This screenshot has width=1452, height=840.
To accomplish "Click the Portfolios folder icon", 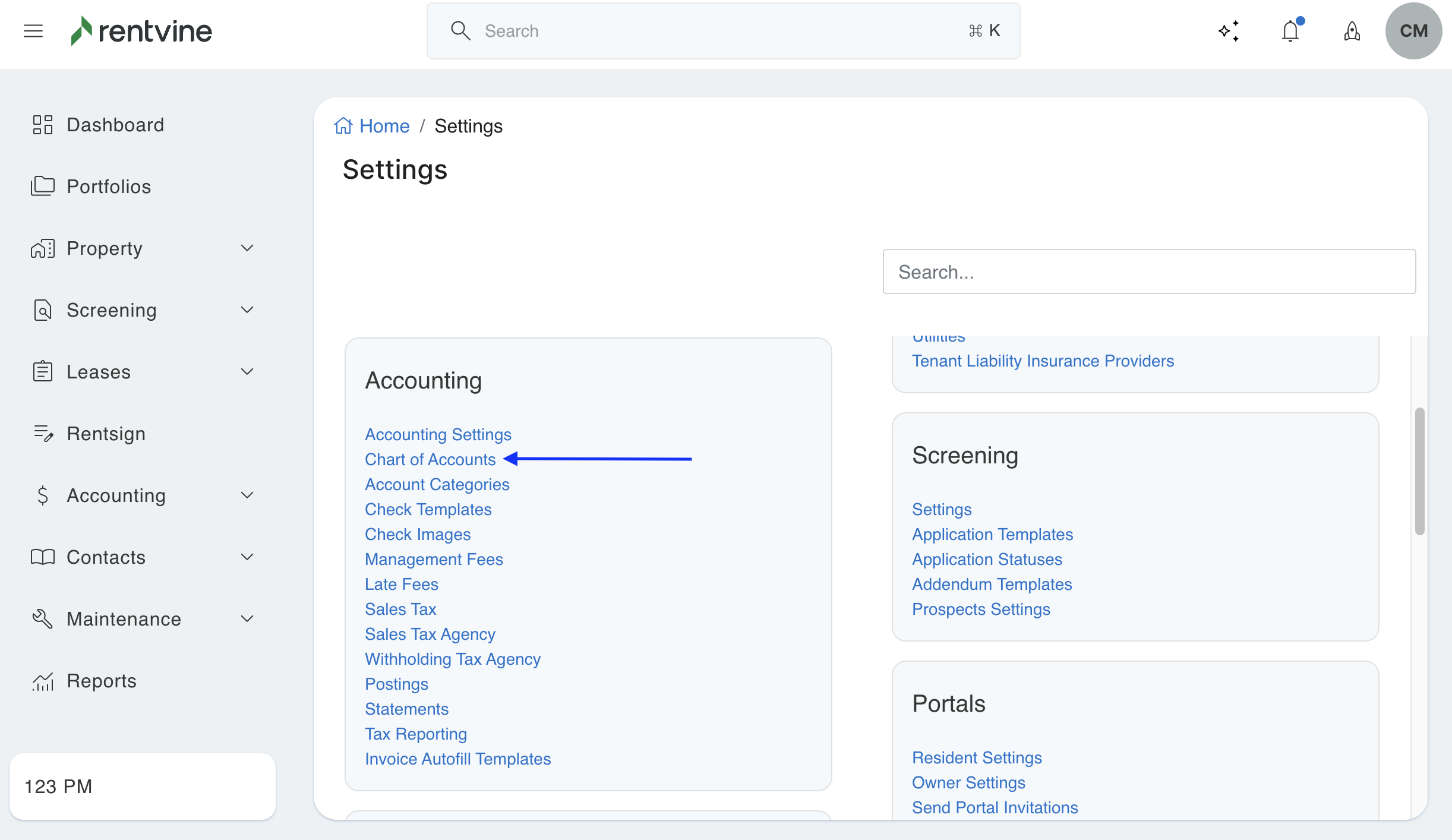I will pos(43,187).
